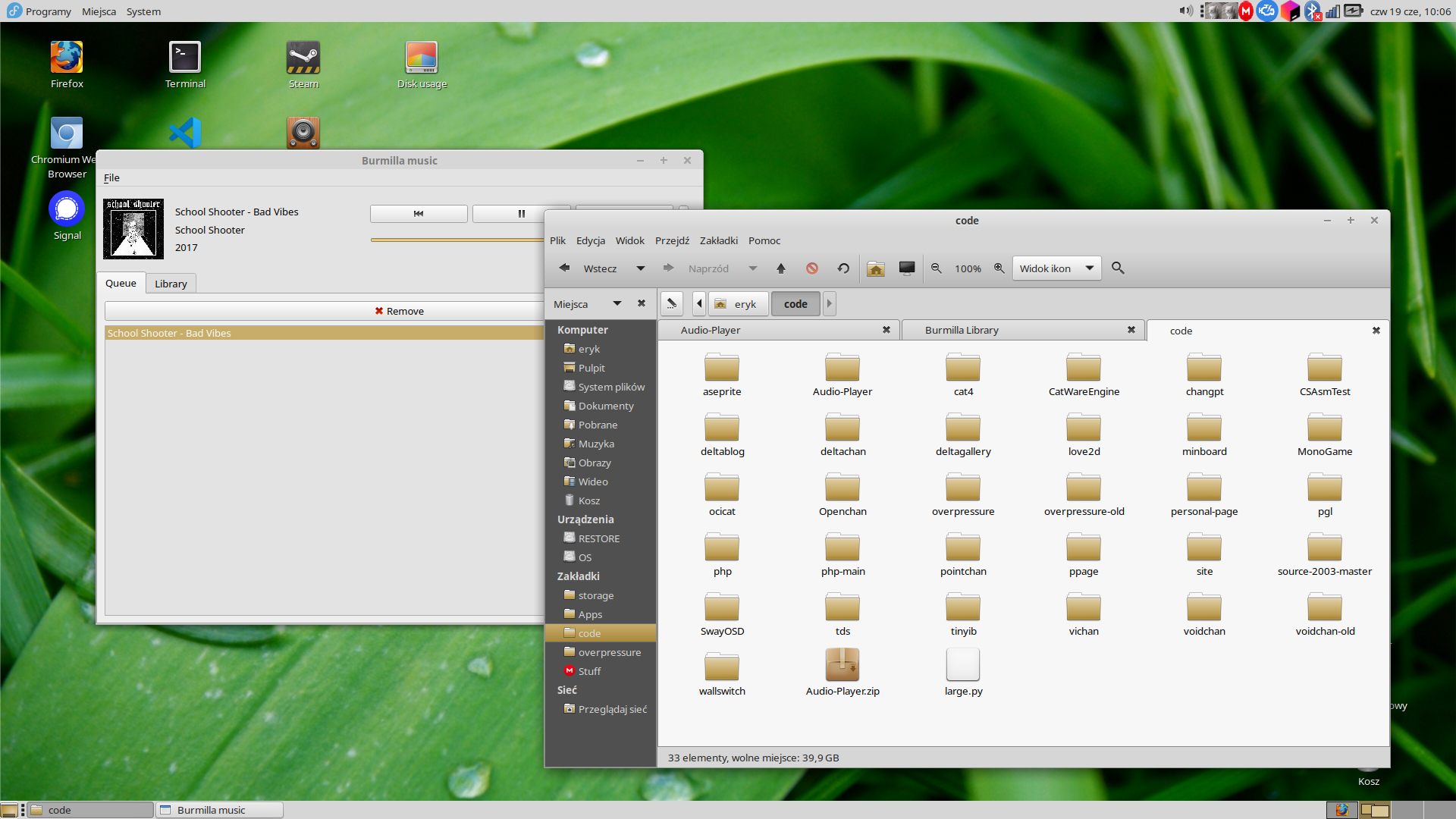
Task: Select eryk in the path bar
Action: coord(738,304)
